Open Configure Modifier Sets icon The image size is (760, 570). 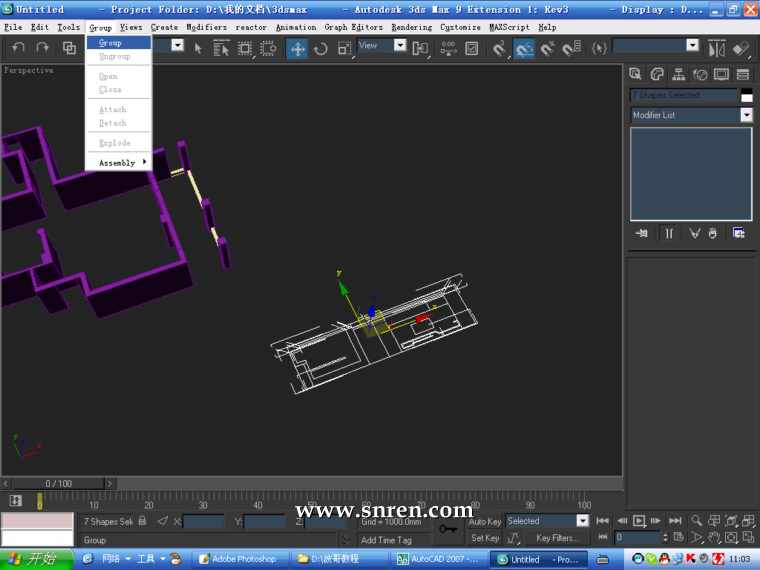pyautogui.click(x=739, y=233)
